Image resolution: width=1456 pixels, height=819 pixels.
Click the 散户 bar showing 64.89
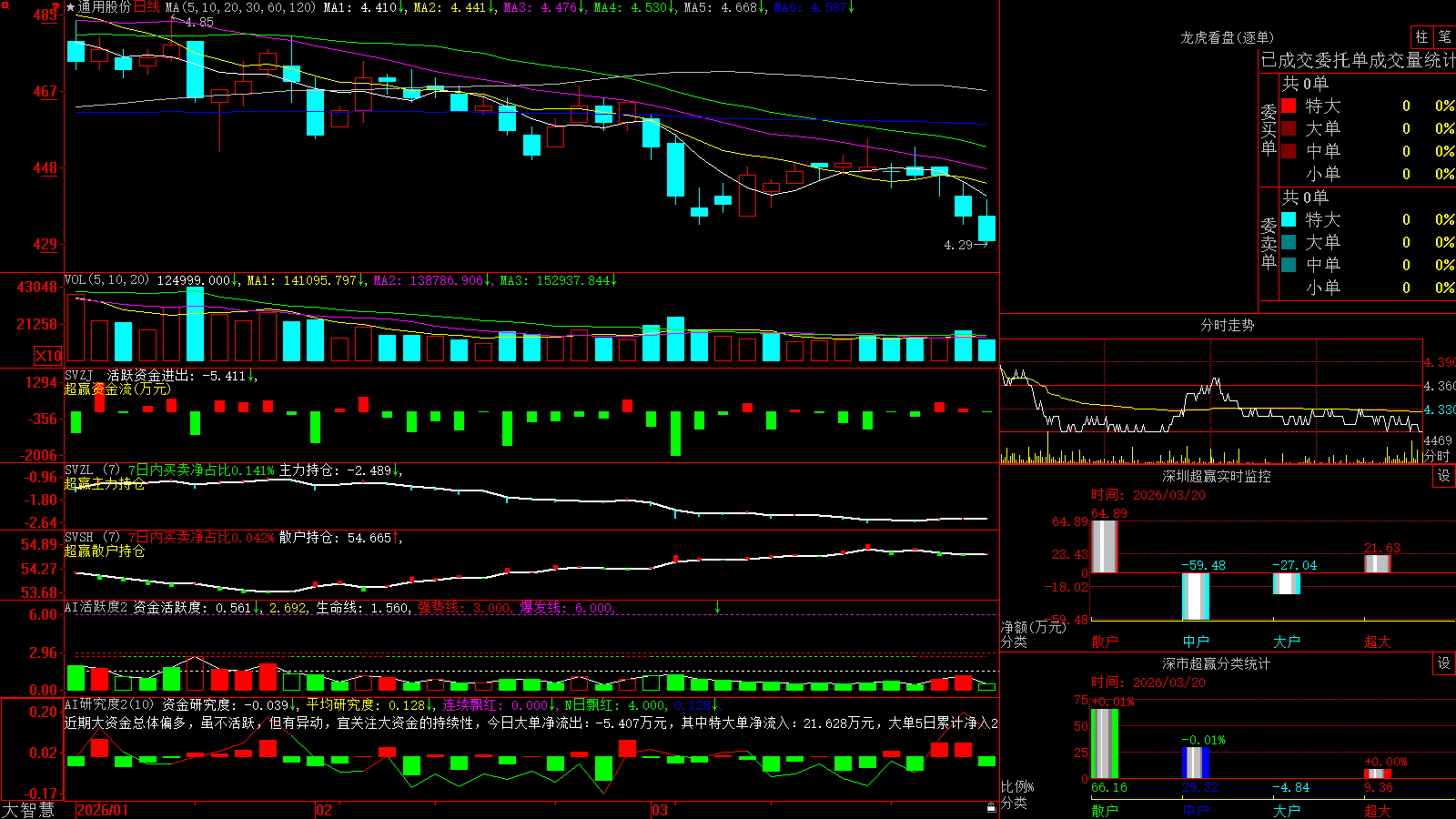(x=1105, y=546)
